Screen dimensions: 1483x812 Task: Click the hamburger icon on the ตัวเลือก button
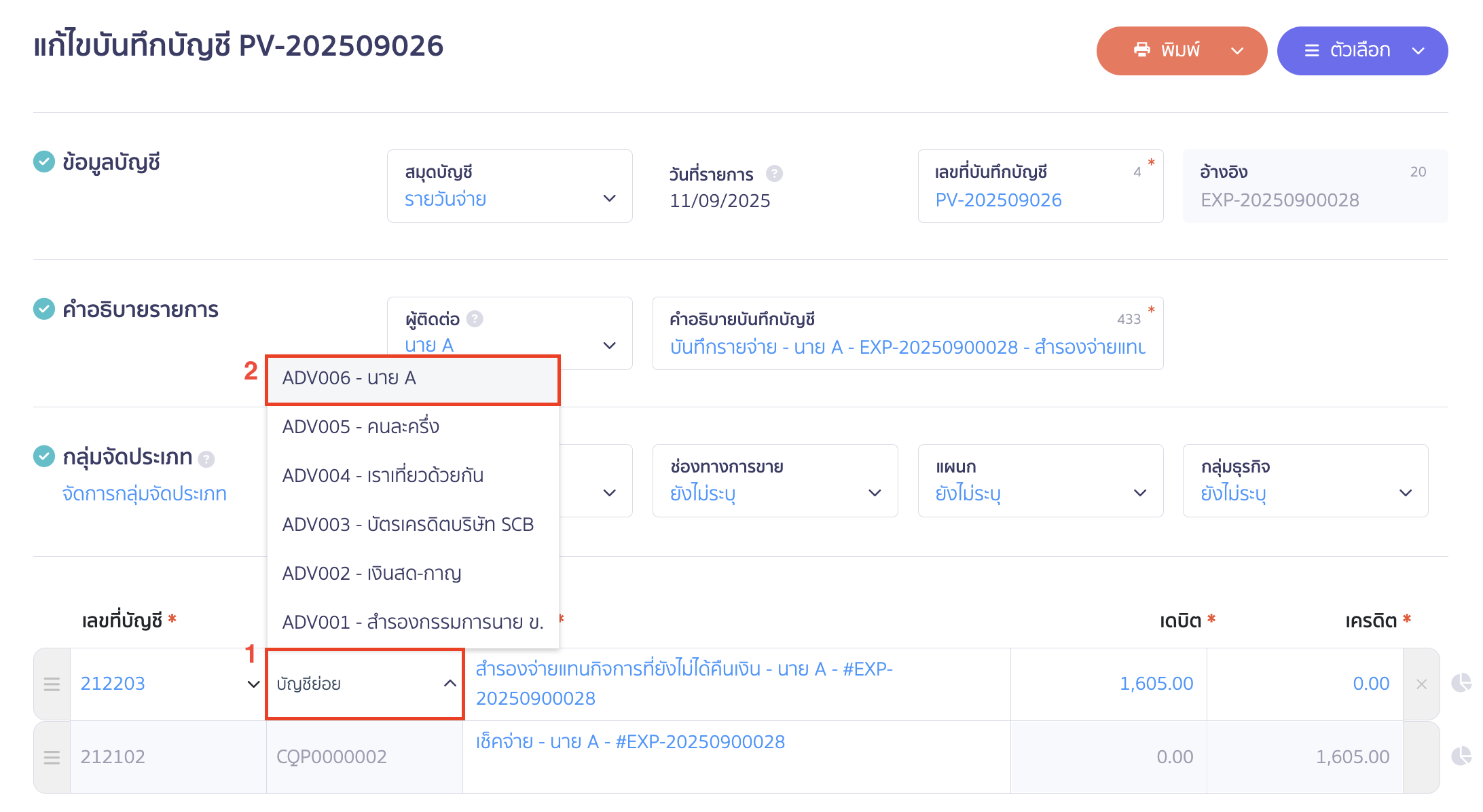click(x=1312, y=50)
